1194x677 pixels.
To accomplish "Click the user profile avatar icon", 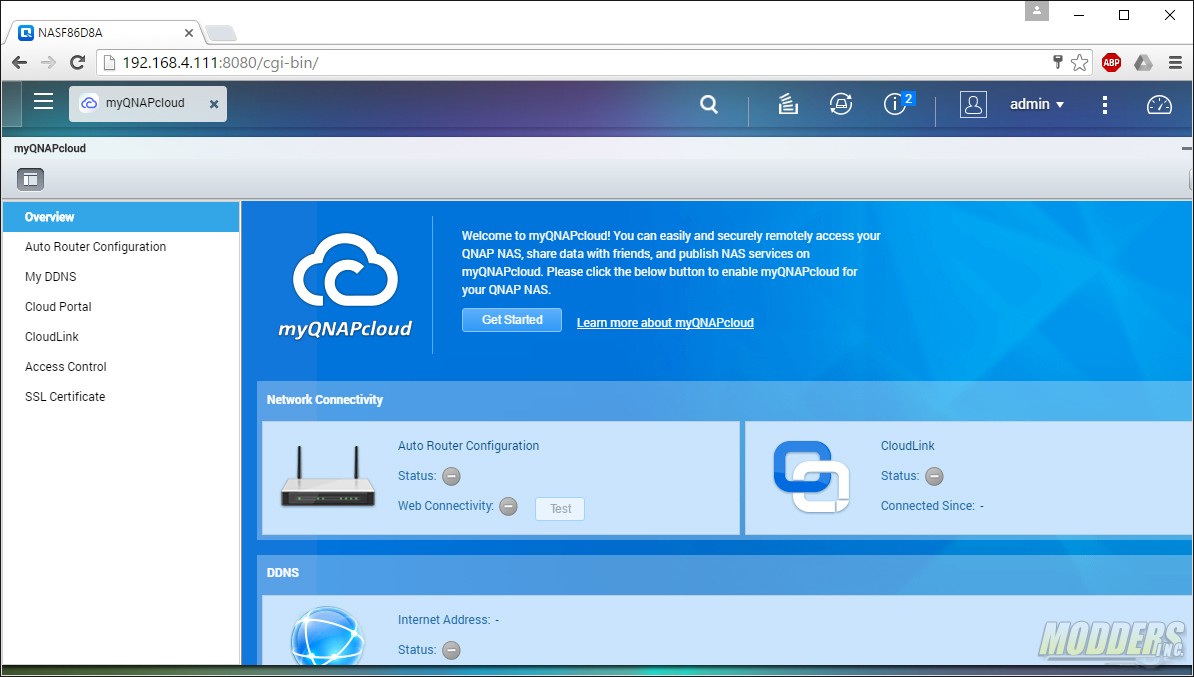I will click(973, 104).
